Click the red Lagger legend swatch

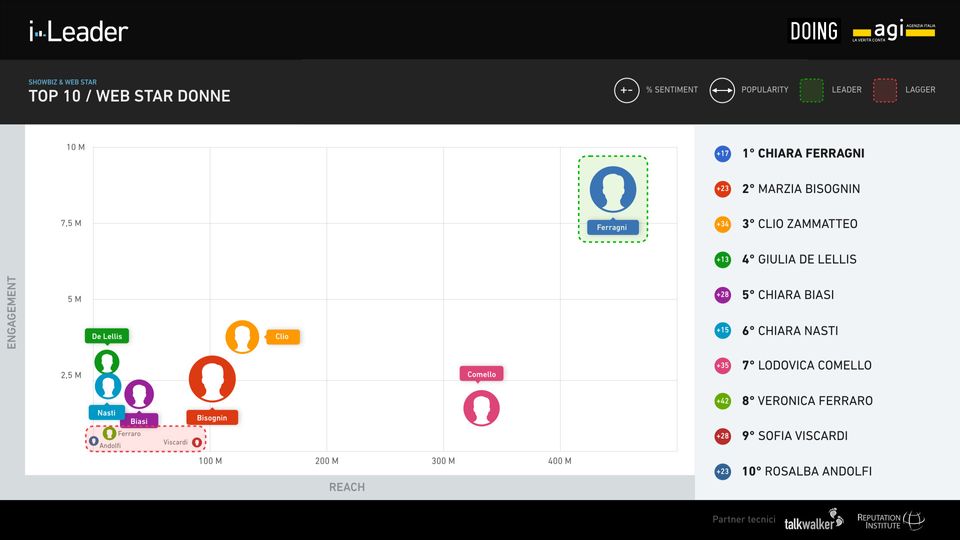(885, 90)
